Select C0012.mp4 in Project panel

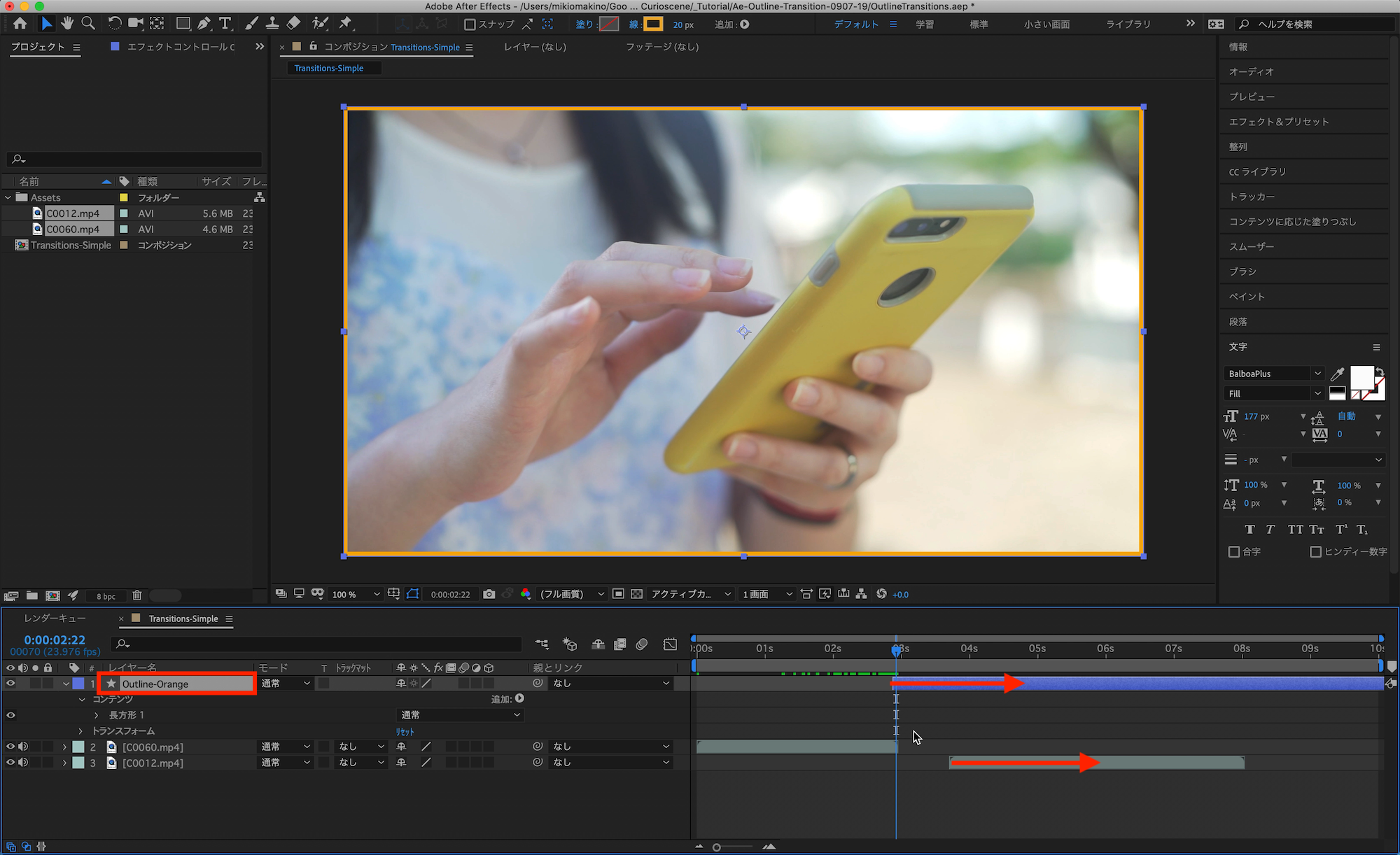pyautogui.click(x=73, y=213)
